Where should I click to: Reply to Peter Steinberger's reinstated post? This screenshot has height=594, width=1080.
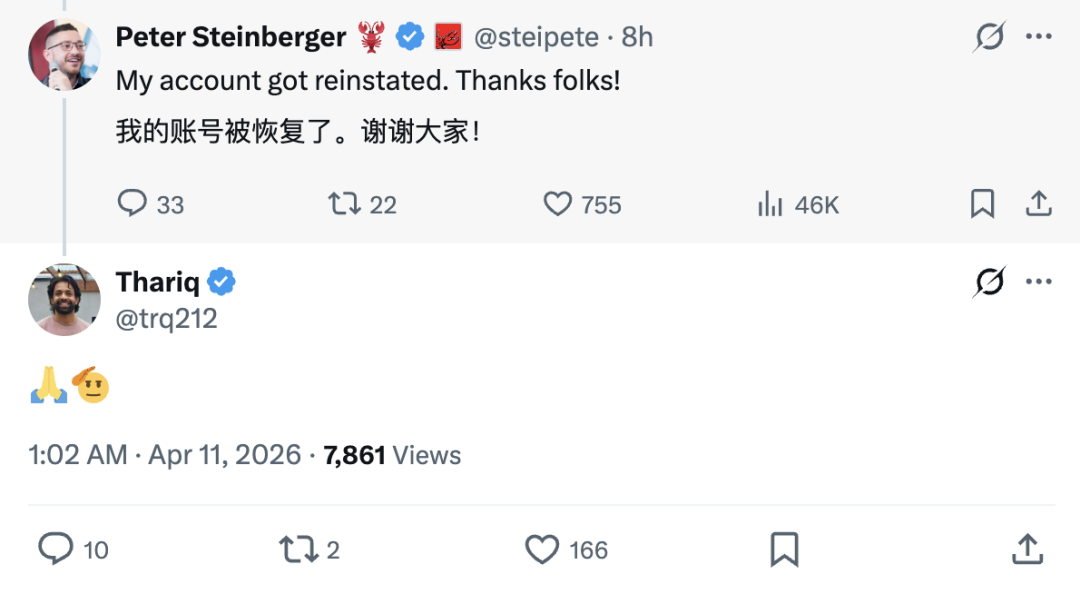pos(133,204)
